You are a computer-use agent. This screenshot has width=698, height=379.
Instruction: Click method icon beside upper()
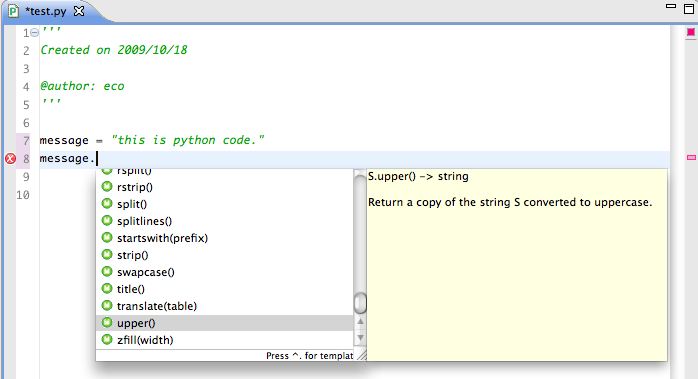(107, 322)
